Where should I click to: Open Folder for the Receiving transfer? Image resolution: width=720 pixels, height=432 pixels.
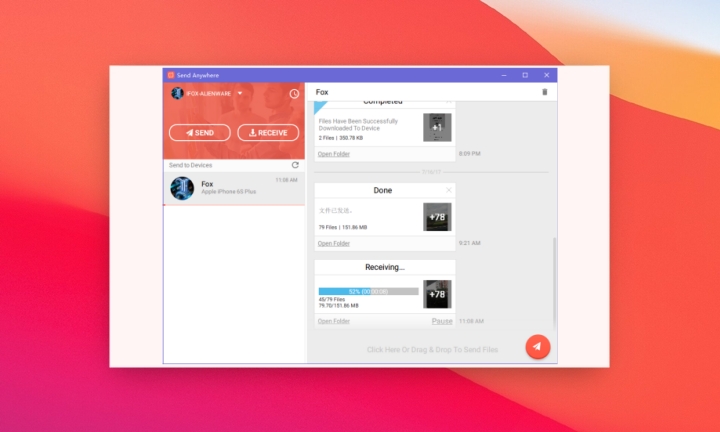[x=334, y=321]
